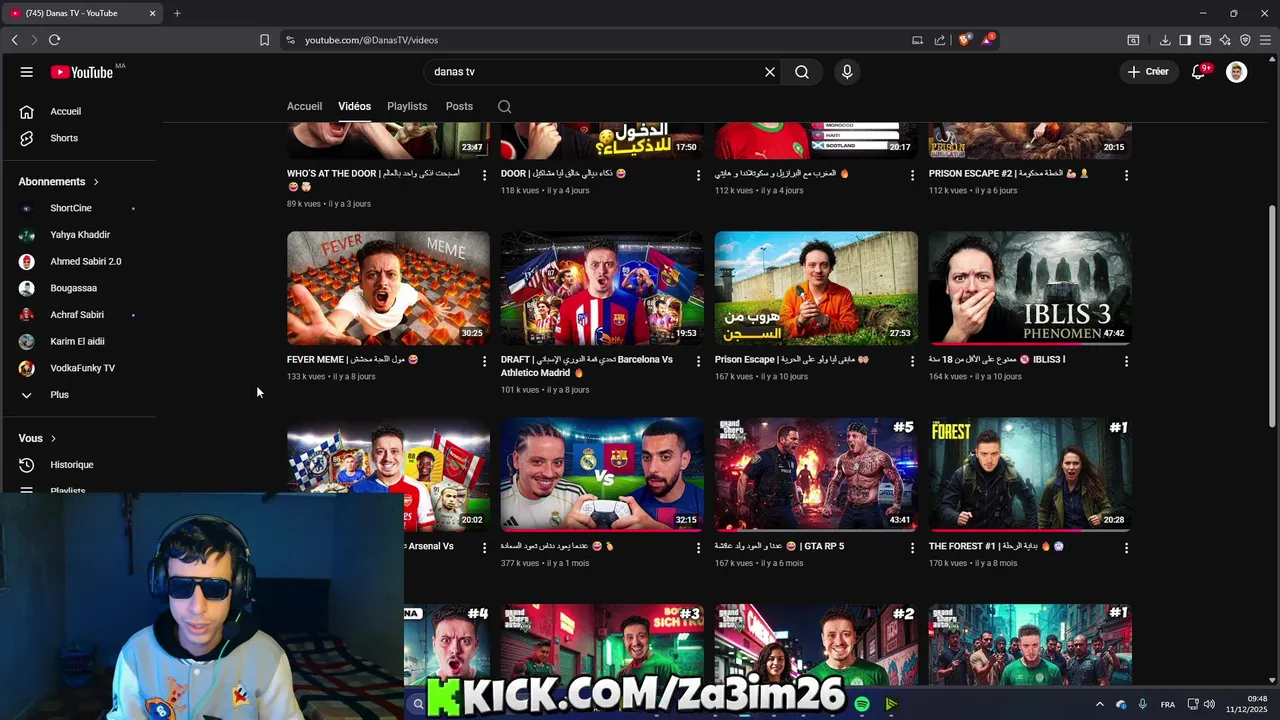Image resolution: width=1280 pixels, height=720 pixels.
Task: Open Brave Shields lion icon
Action: tap(964, 40)
